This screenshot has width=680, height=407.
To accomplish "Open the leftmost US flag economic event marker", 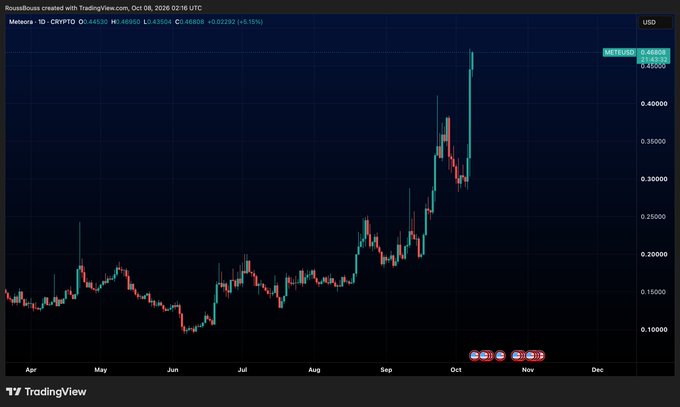I will [474, 356].
